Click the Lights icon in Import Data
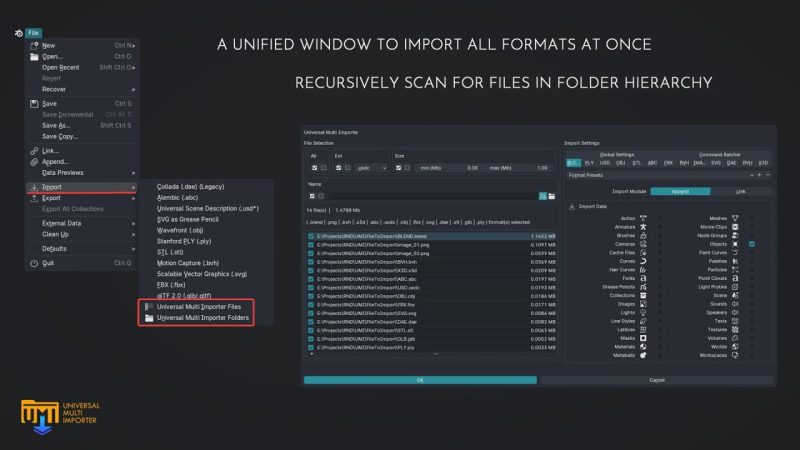800x450 pixels. point(644,312)
